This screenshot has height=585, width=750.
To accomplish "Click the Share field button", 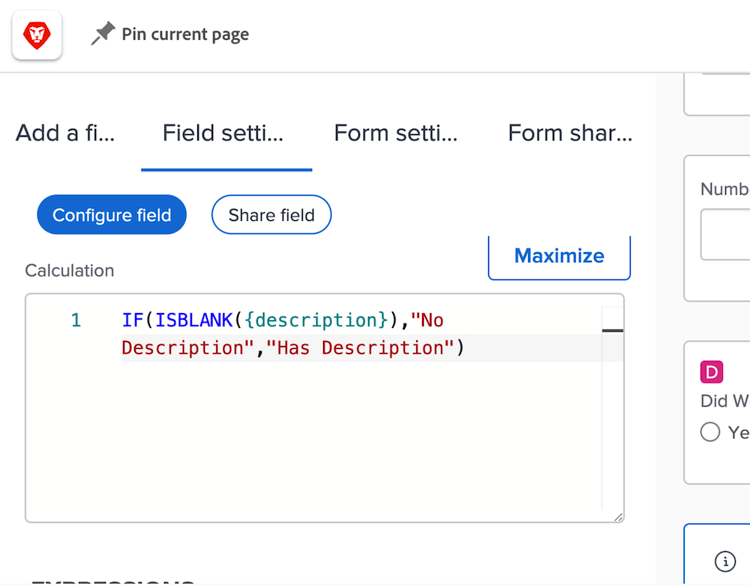I will tap(271, 215).
